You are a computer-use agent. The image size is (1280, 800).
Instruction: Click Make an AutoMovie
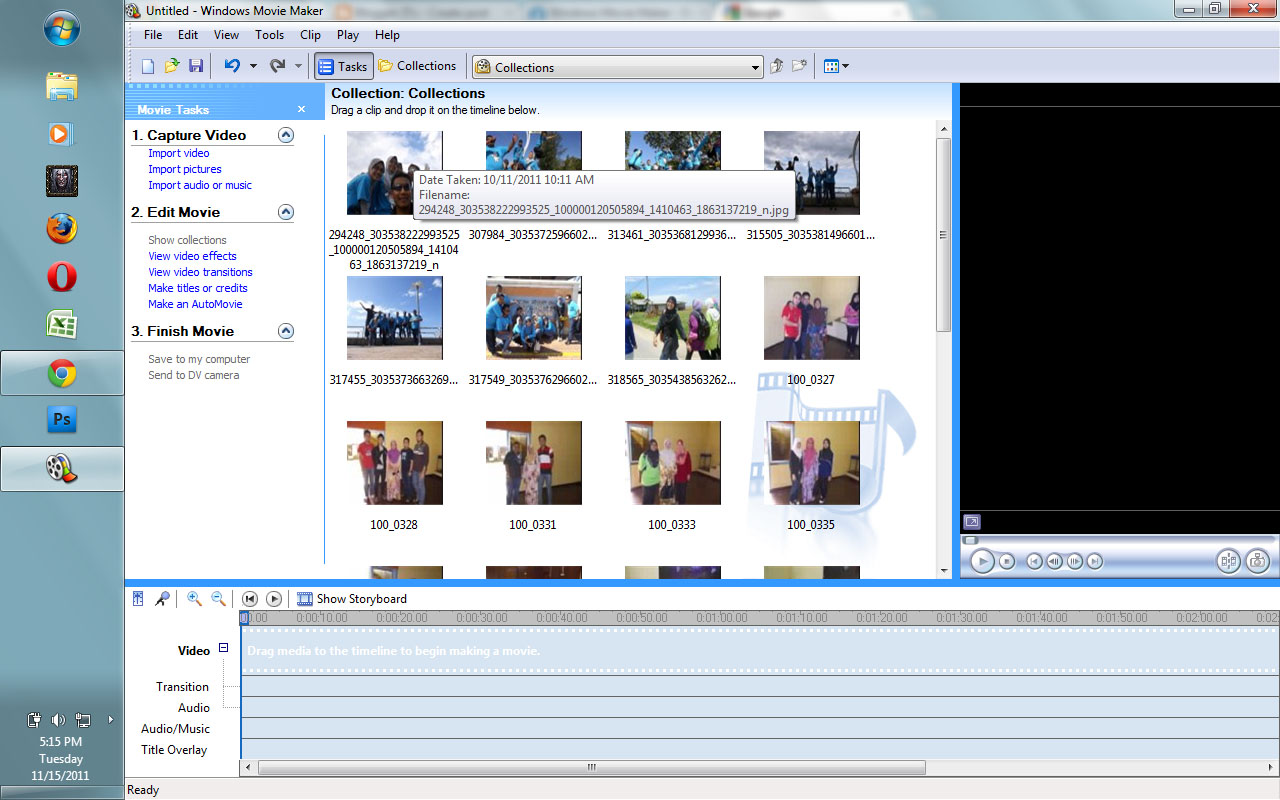pos(195,304)
